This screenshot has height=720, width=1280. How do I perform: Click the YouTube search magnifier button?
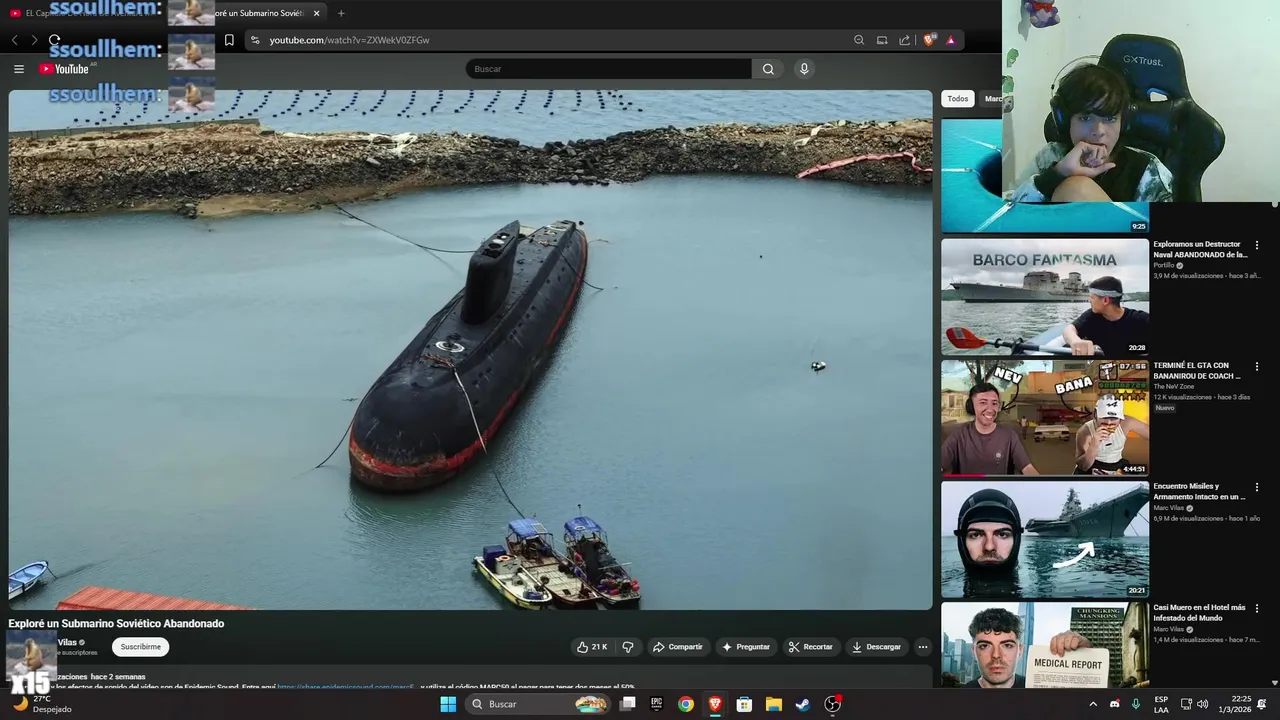click(768, 69)
